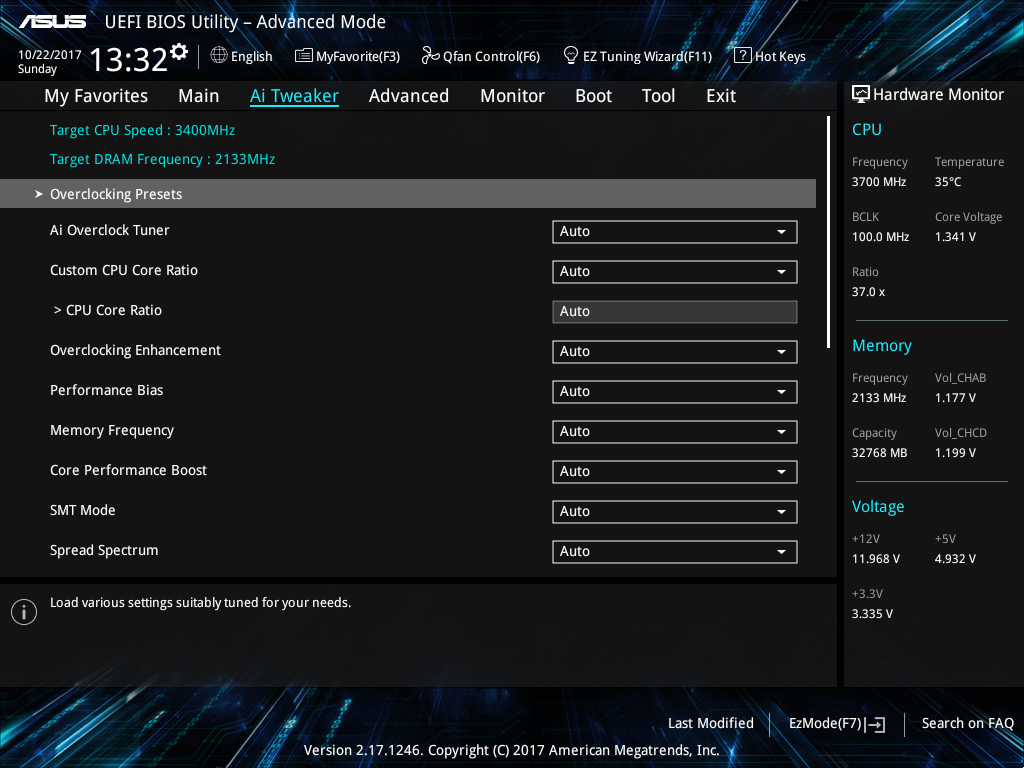The image size is (1024, 768).
Task: Select the Spread Spectrum label
Action: tap(104, 551)
